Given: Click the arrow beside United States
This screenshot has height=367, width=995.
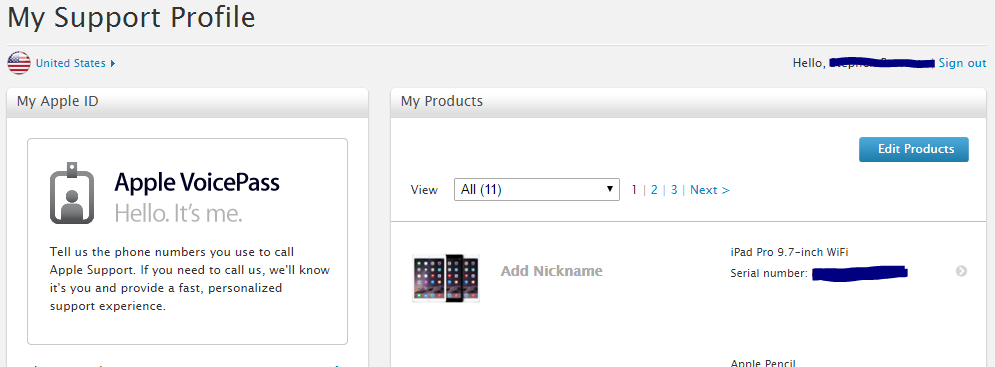Looking at the screenshot, I should [x=113, y=63].
